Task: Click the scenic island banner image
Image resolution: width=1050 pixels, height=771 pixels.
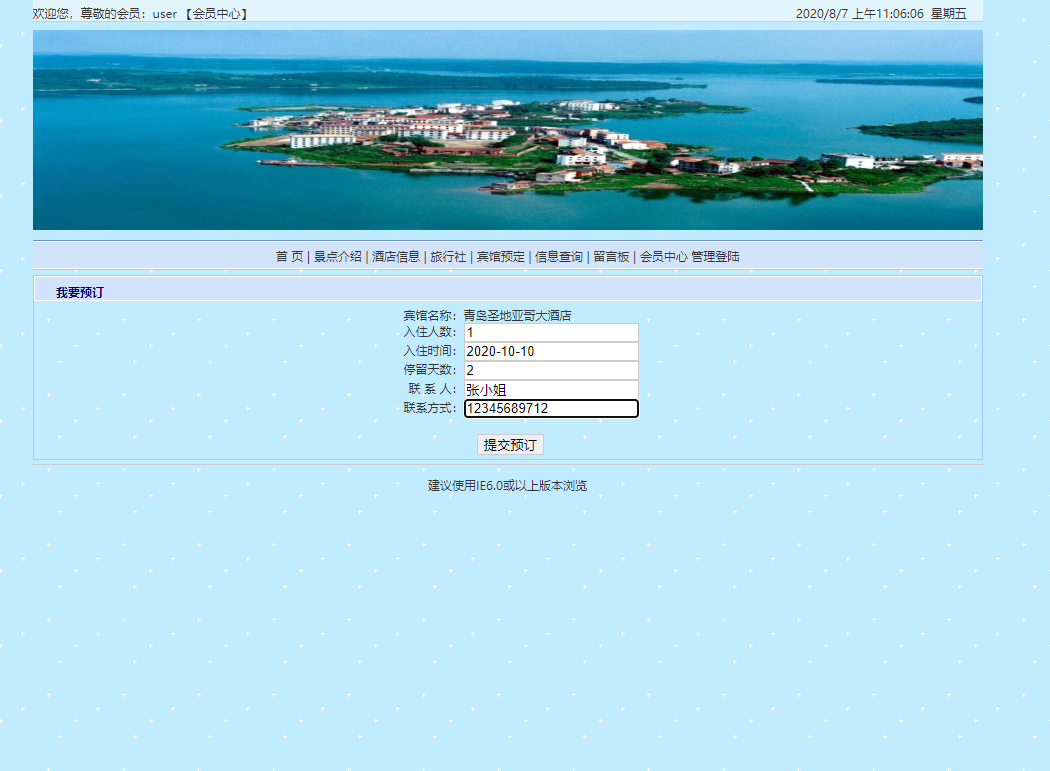Action: point(508,128)
